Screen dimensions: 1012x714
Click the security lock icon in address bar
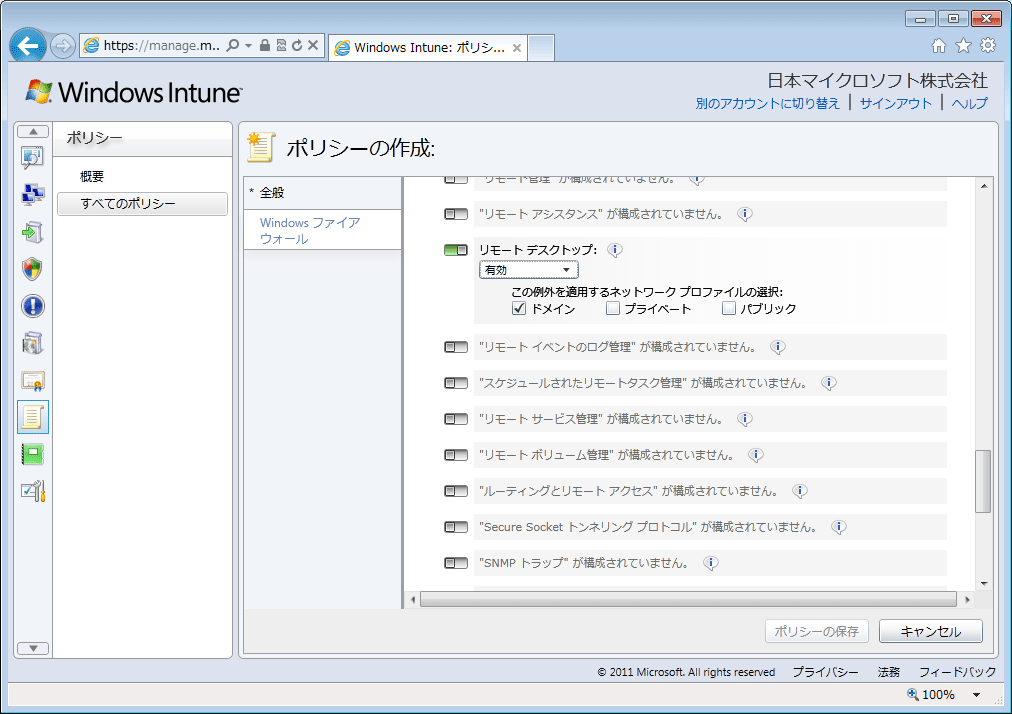[265, 45]
